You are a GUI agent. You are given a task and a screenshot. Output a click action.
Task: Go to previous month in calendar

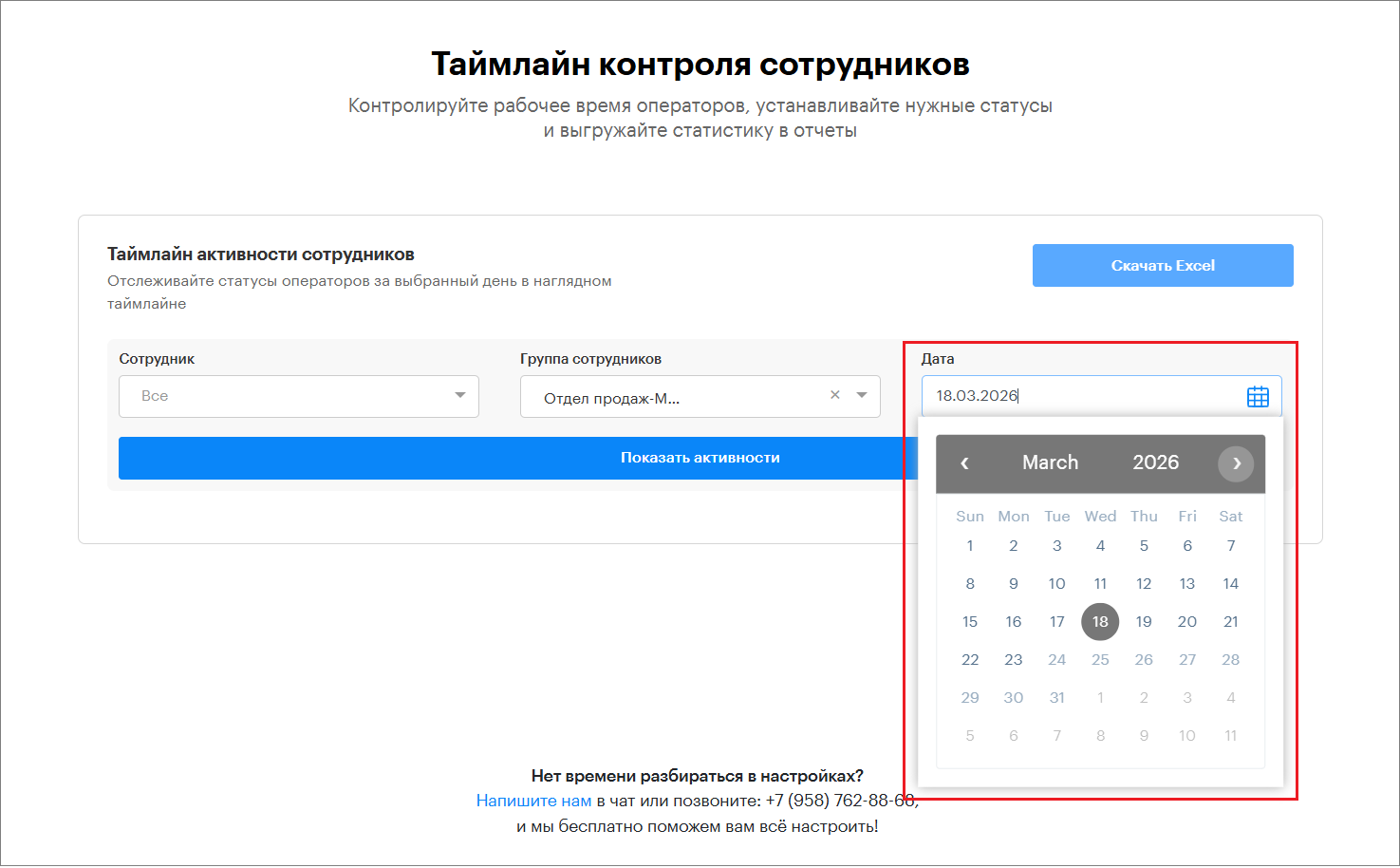tap(964, 463)
